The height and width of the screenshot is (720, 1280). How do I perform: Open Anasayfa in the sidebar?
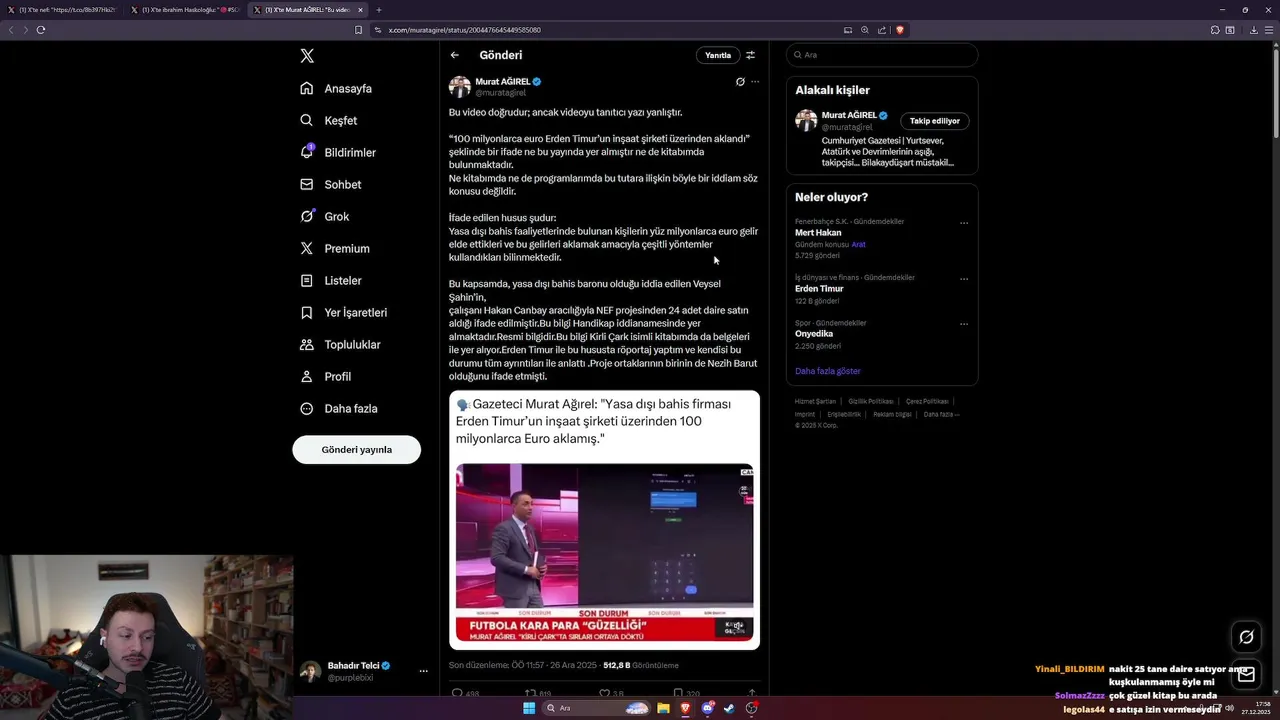click(x=336, y=89)
